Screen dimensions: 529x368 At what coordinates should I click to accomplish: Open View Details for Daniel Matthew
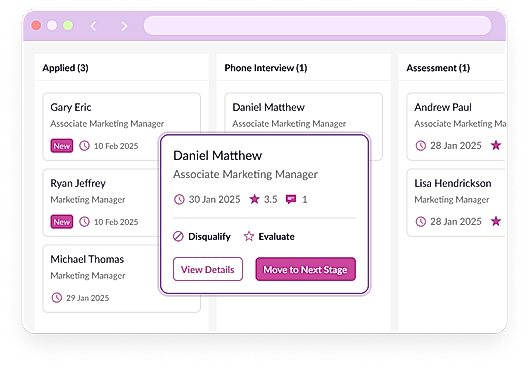point(208,269)
